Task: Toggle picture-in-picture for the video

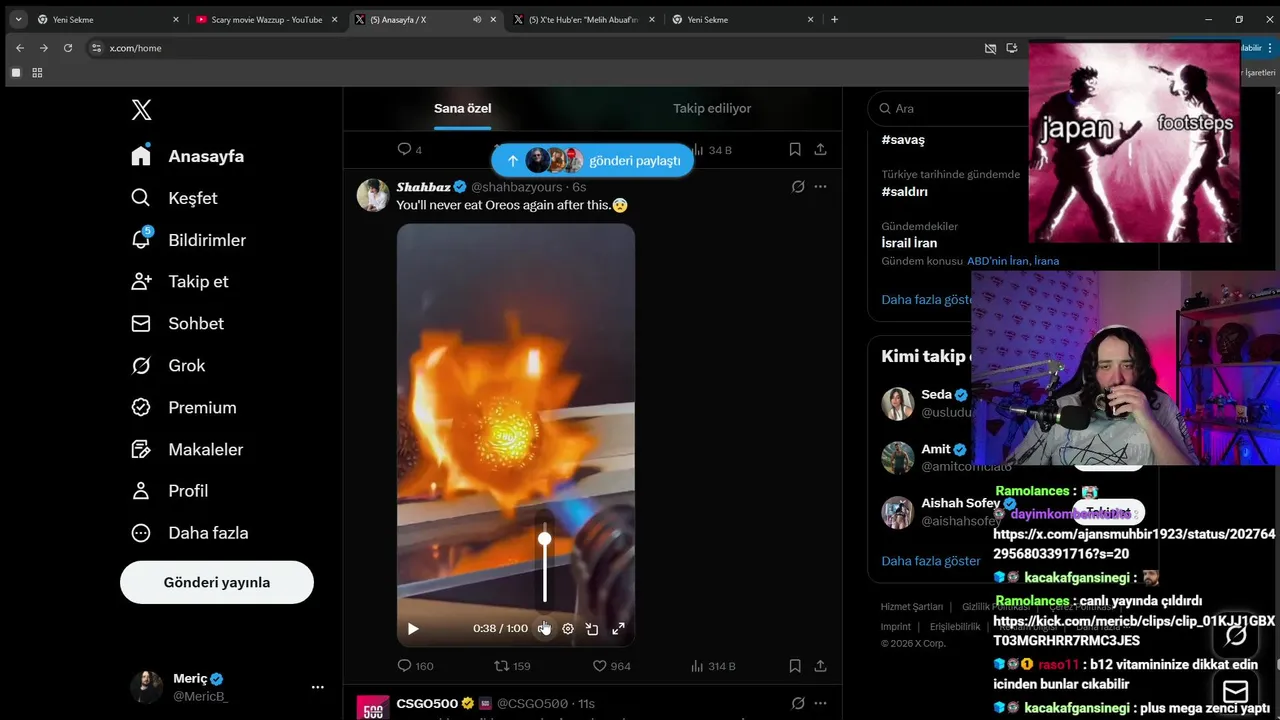Action: pyautogui.click(x=592, y=629)
